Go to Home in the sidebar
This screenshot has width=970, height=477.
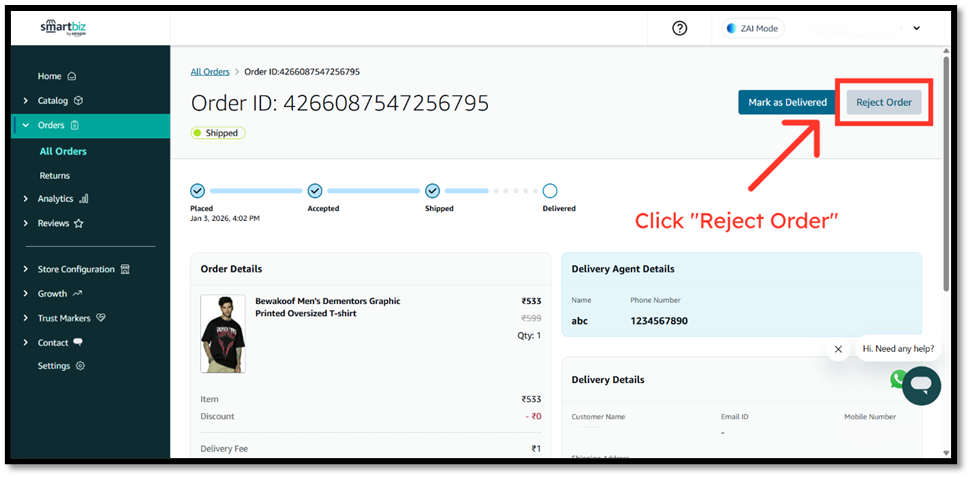pyautogui.click(x=50, y=76)
